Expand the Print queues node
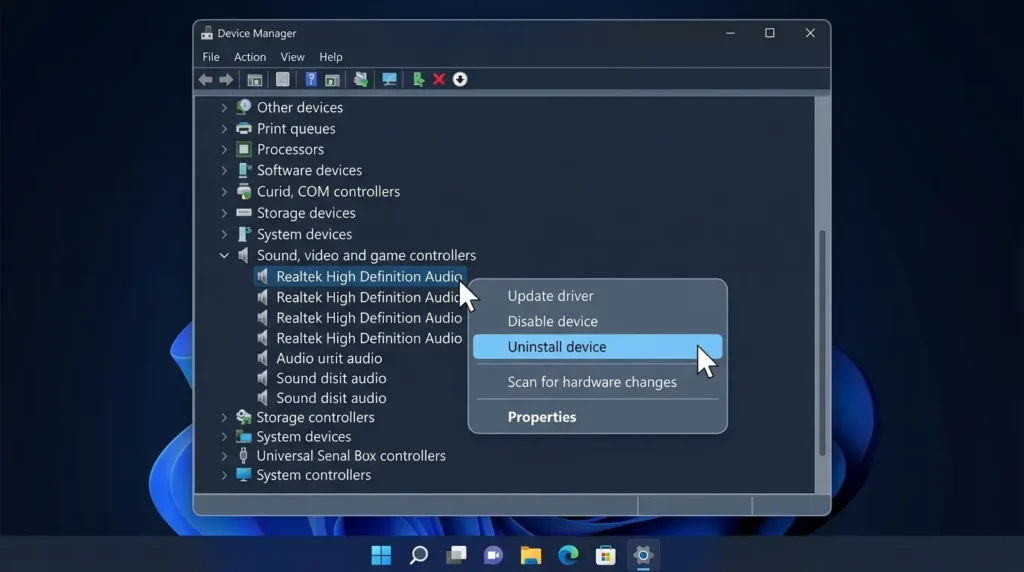This screenshot has height=572, width=1024. click(x=224, y=129)
